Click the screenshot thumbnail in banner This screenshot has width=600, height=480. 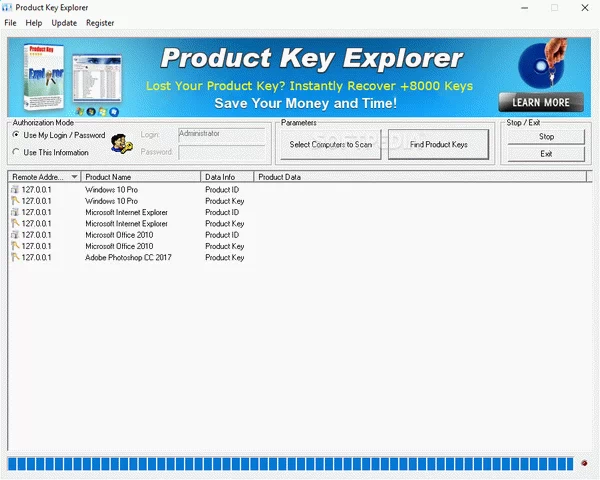[97, 78]
